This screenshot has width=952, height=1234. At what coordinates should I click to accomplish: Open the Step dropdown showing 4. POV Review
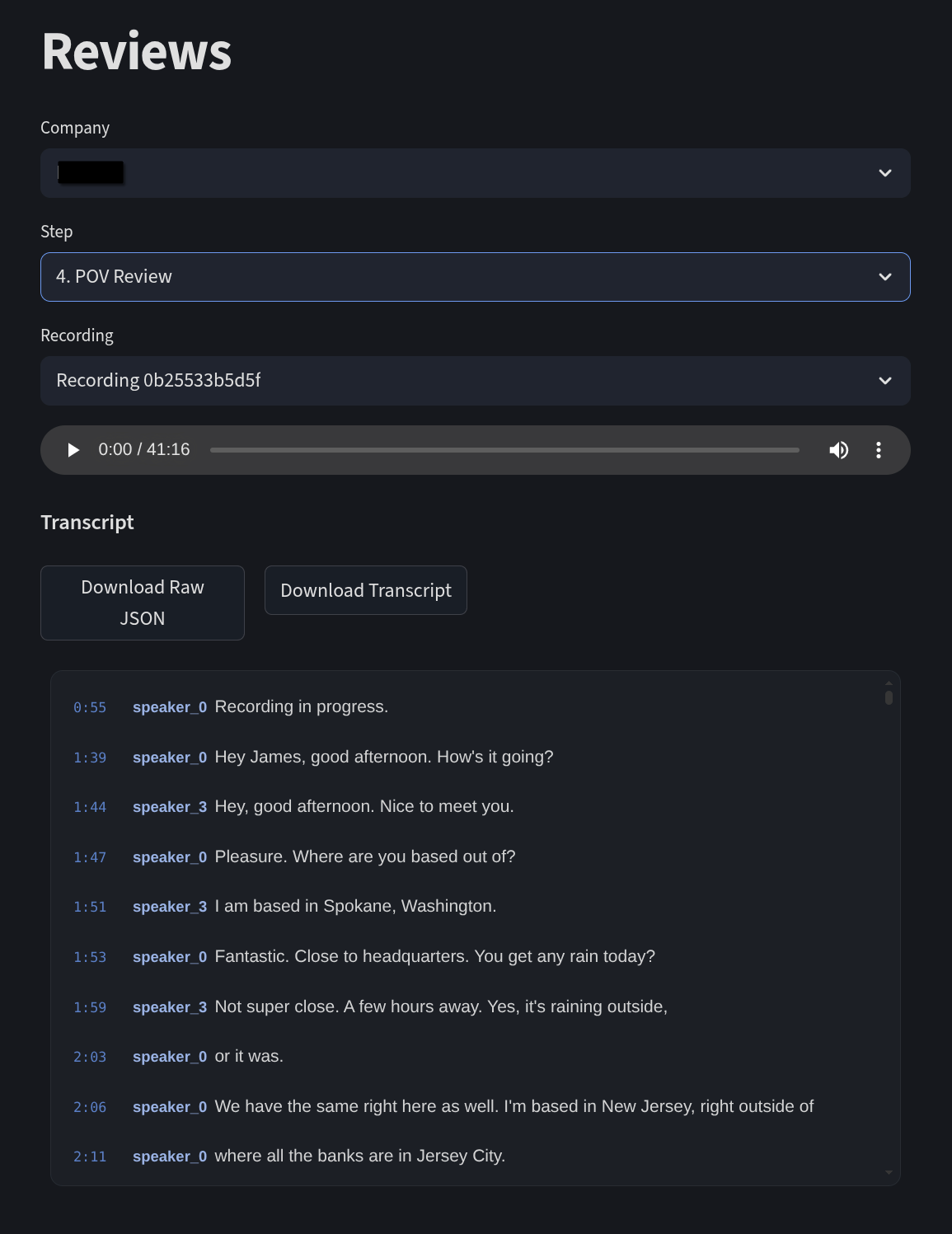[x=475, y=276]
